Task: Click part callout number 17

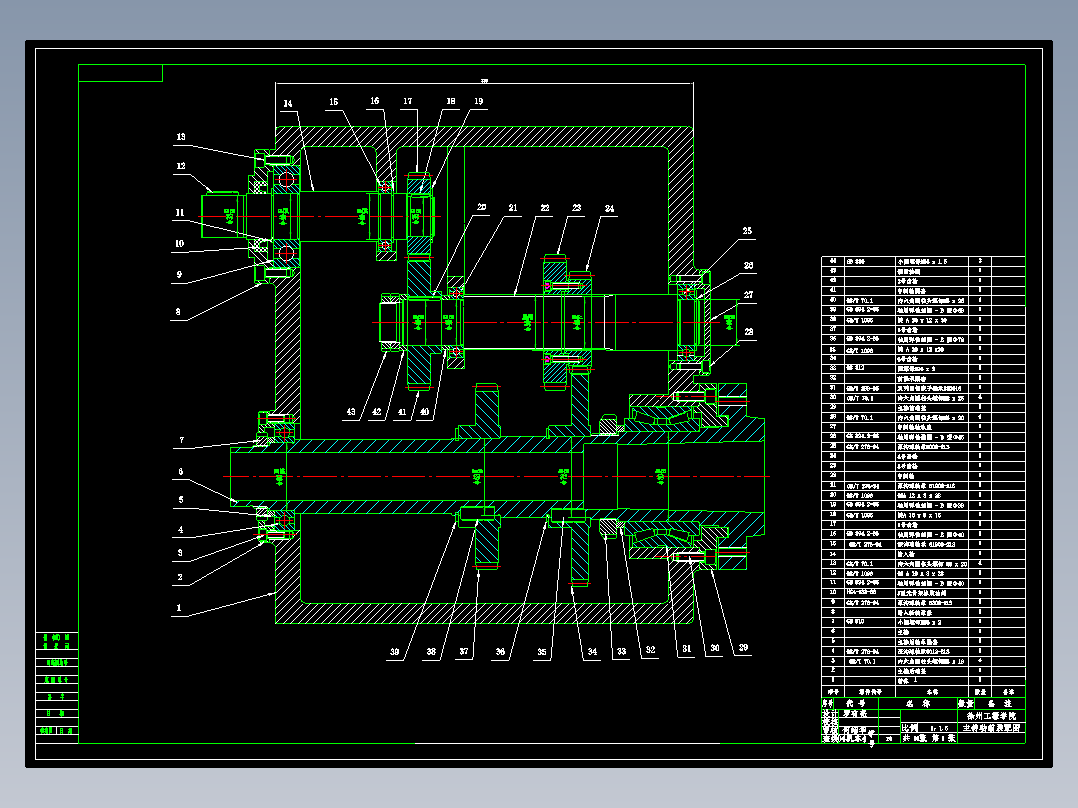Action: [x=408, y=101]
